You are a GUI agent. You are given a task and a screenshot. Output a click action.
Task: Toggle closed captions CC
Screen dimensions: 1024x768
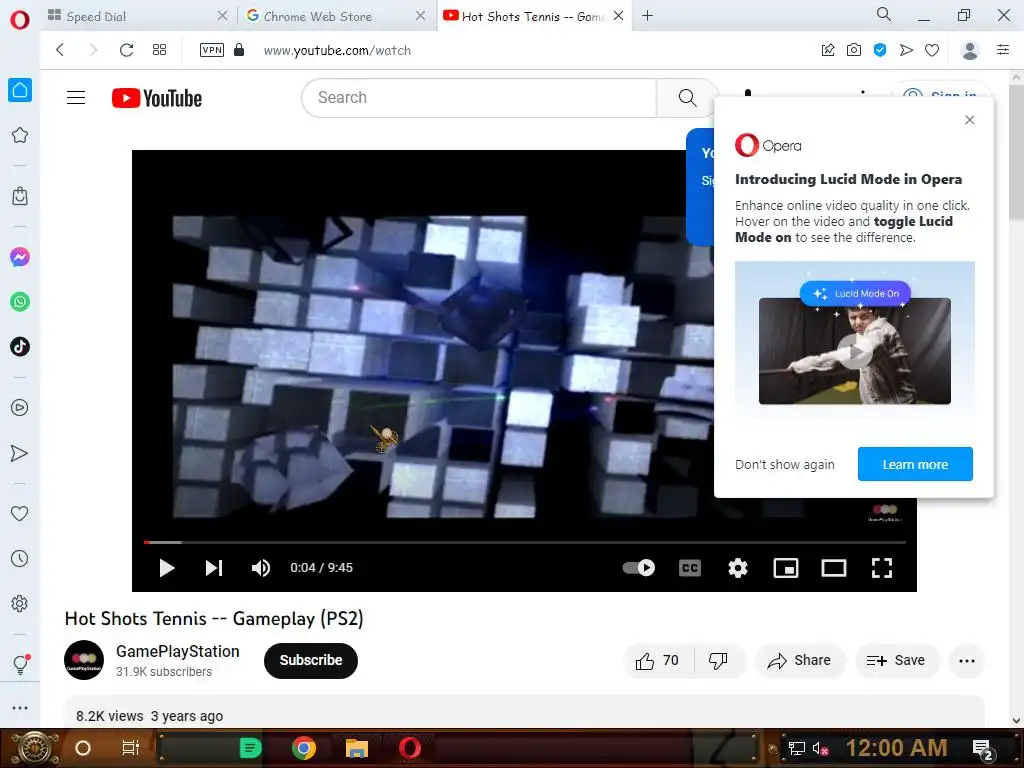pos(690,568)
